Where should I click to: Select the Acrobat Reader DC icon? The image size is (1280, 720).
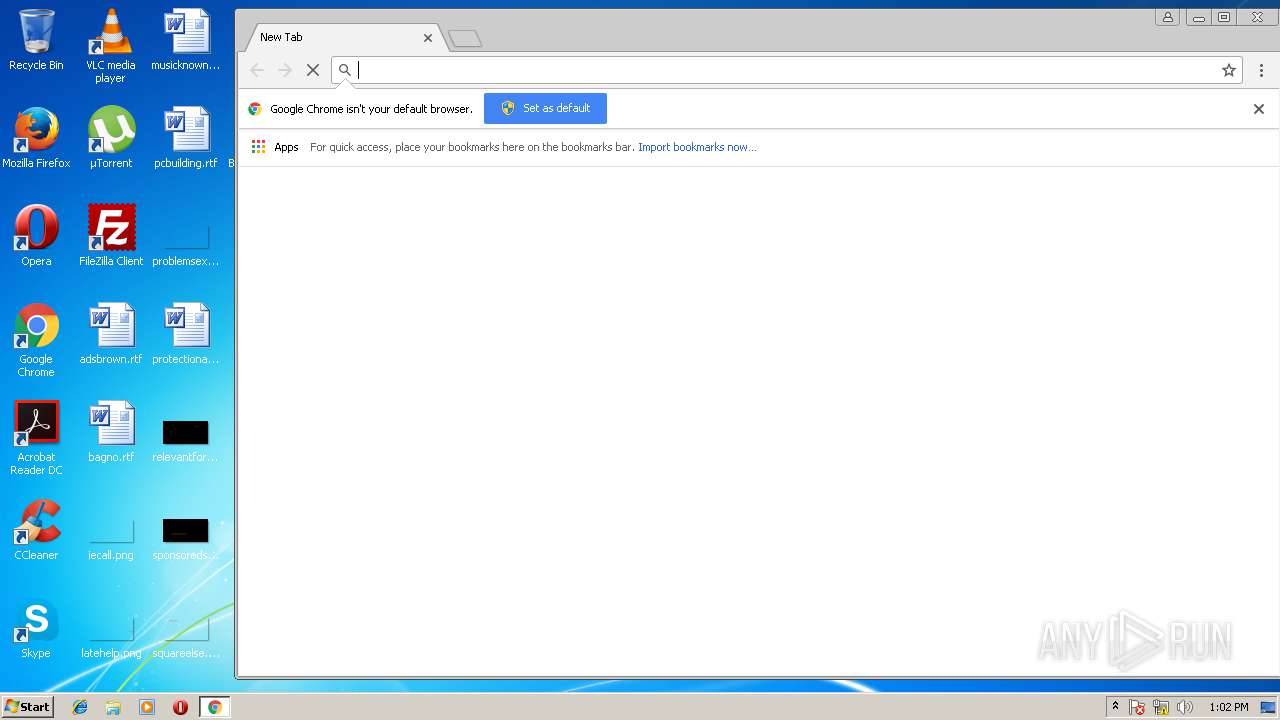pyautogui.click(x=36, y=438)
